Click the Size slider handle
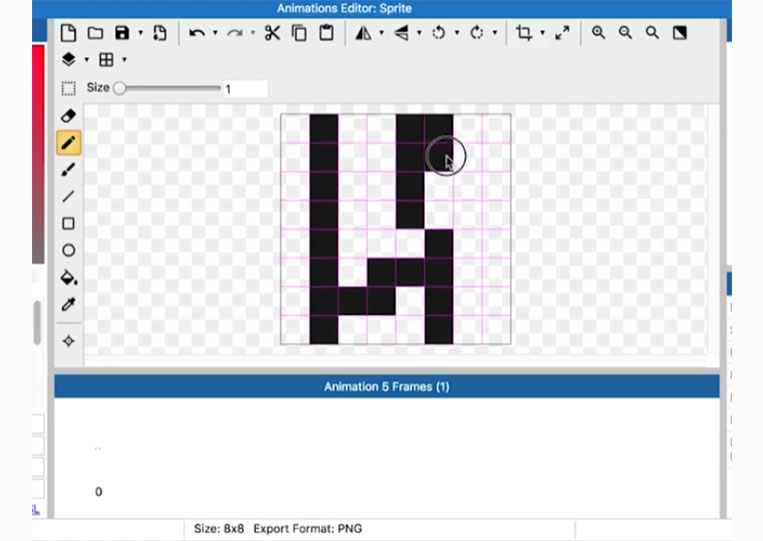Screen dimensions: 763x541 tap(119, 88)
